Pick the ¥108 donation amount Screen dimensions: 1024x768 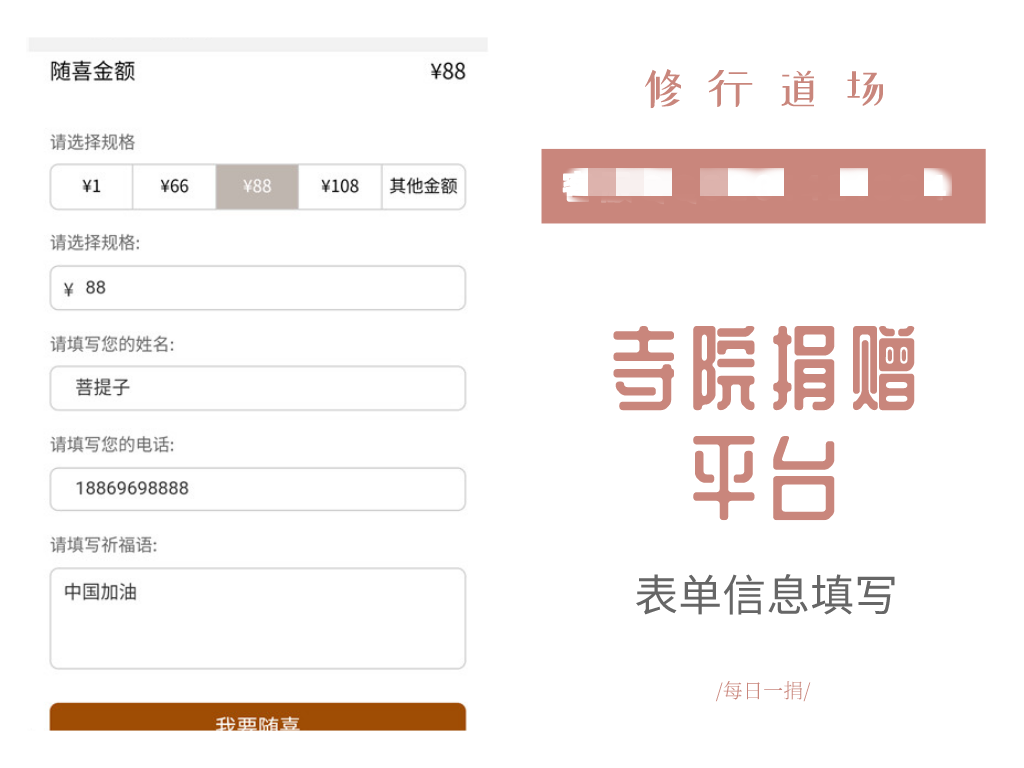340,187
